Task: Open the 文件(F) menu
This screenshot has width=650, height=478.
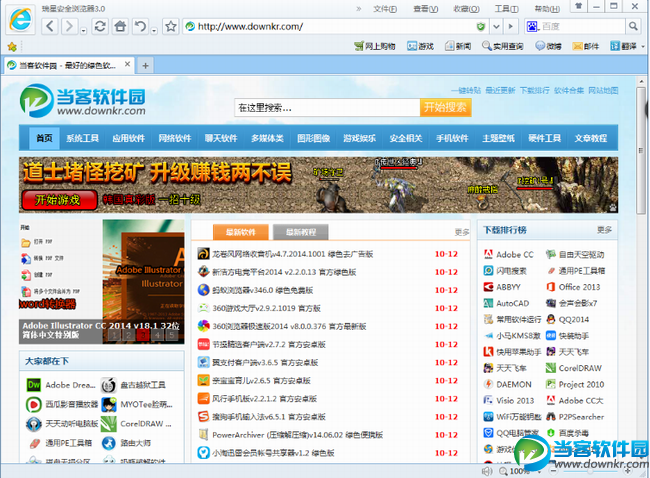Action: tap(385, 9)
